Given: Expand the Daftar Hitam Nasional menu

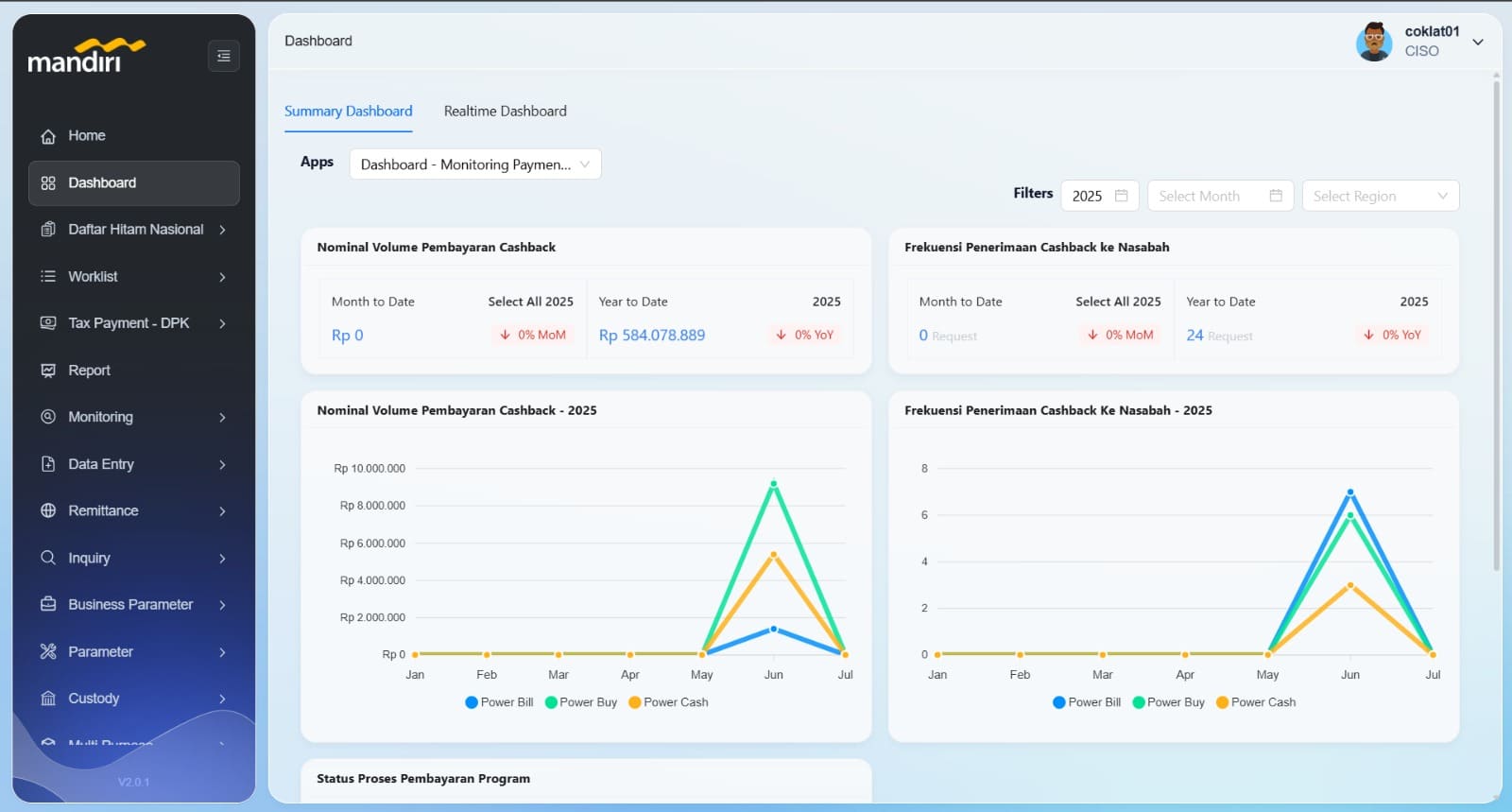Looking at the screenshot, I should coord(134,230).
